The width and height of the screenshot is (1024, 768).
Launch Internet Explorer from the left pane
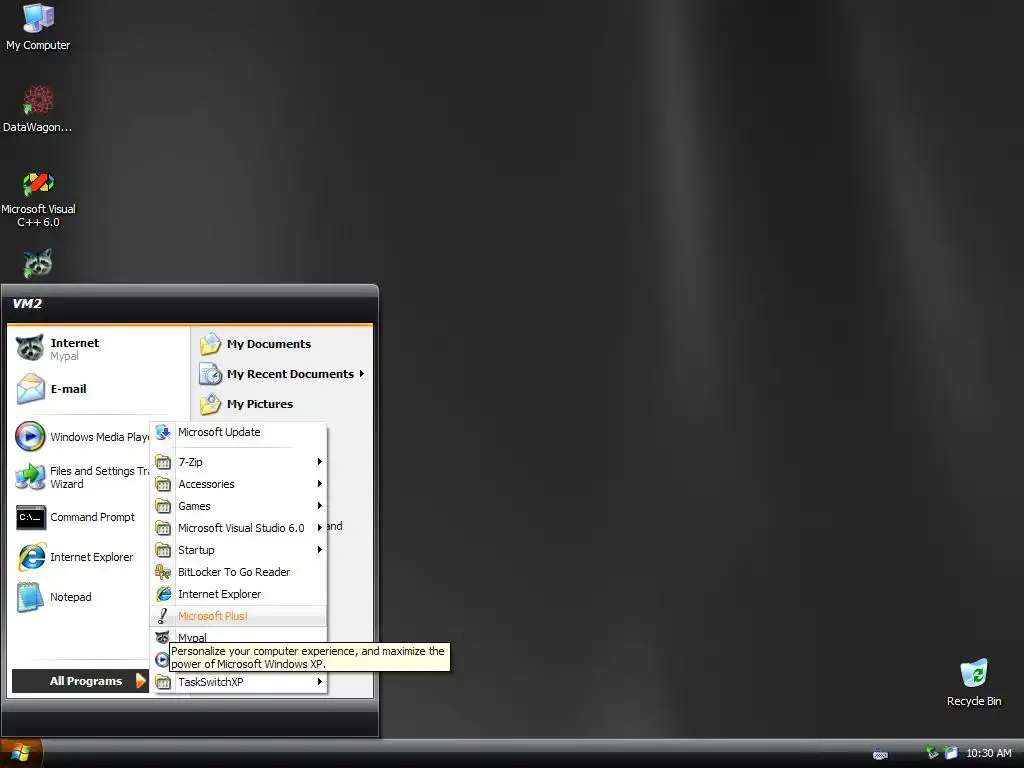82,557
